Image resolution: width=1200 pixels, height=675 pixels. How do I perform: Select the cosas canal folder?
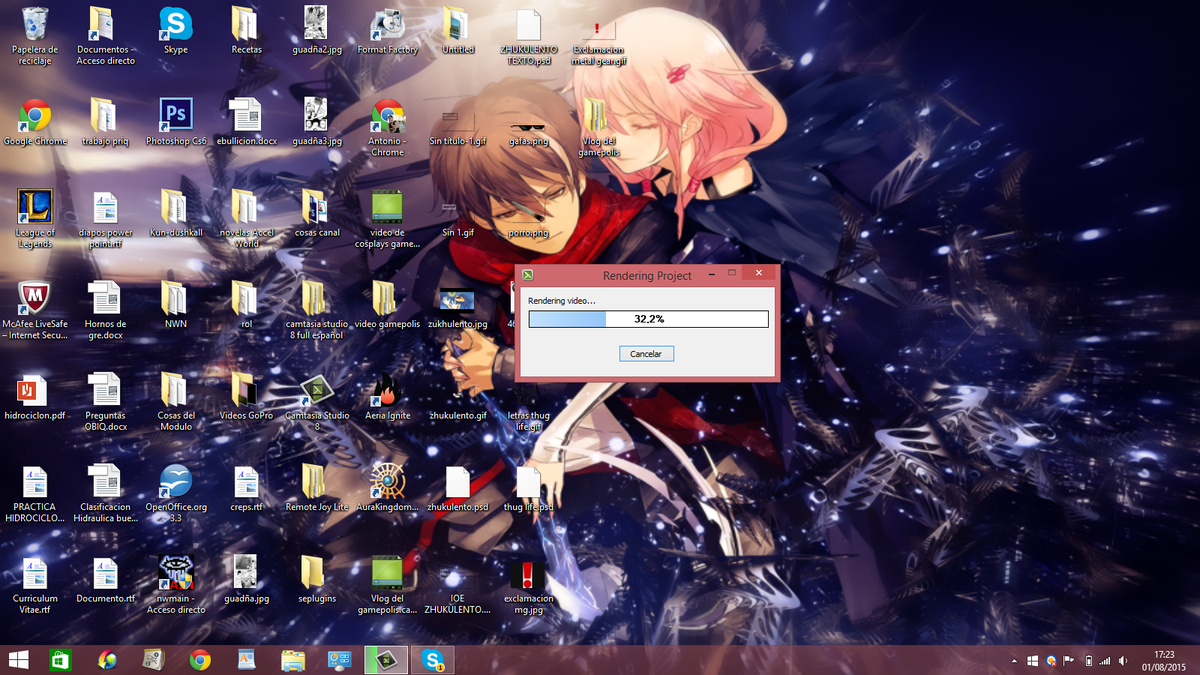click(x=317, y=213)
